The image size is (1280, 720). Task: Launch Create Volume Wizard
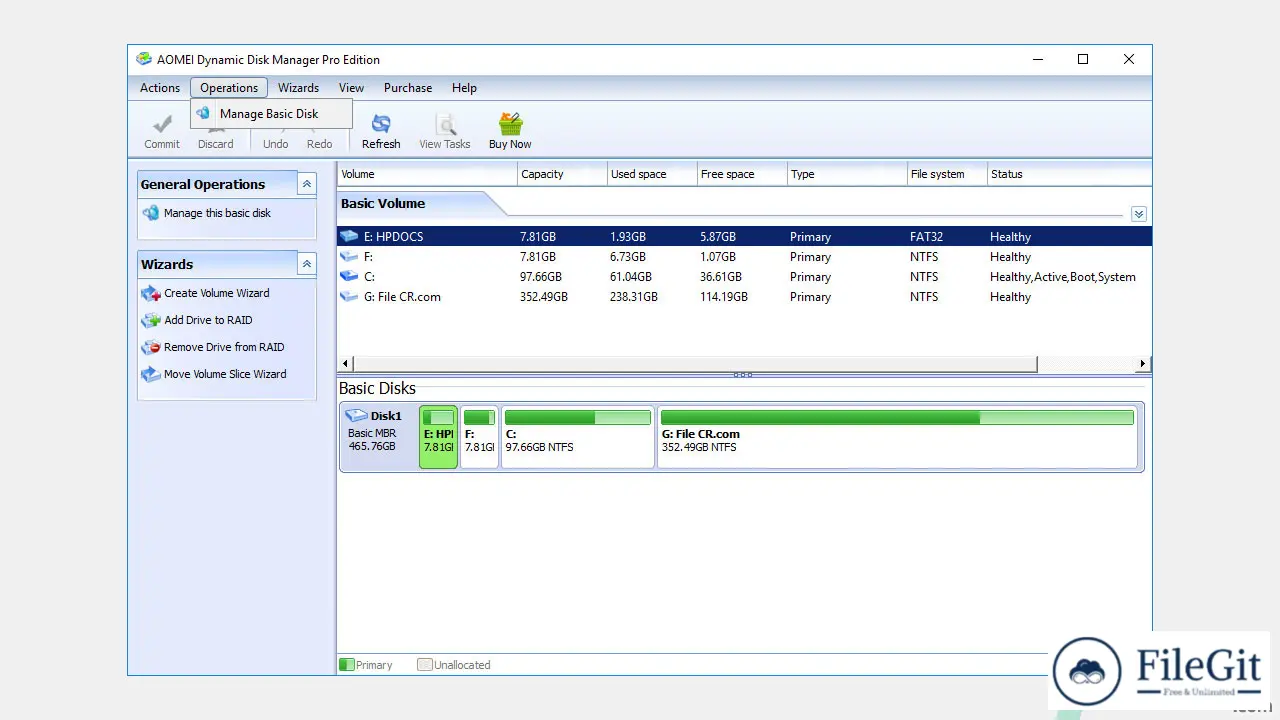tap(216, 293)
